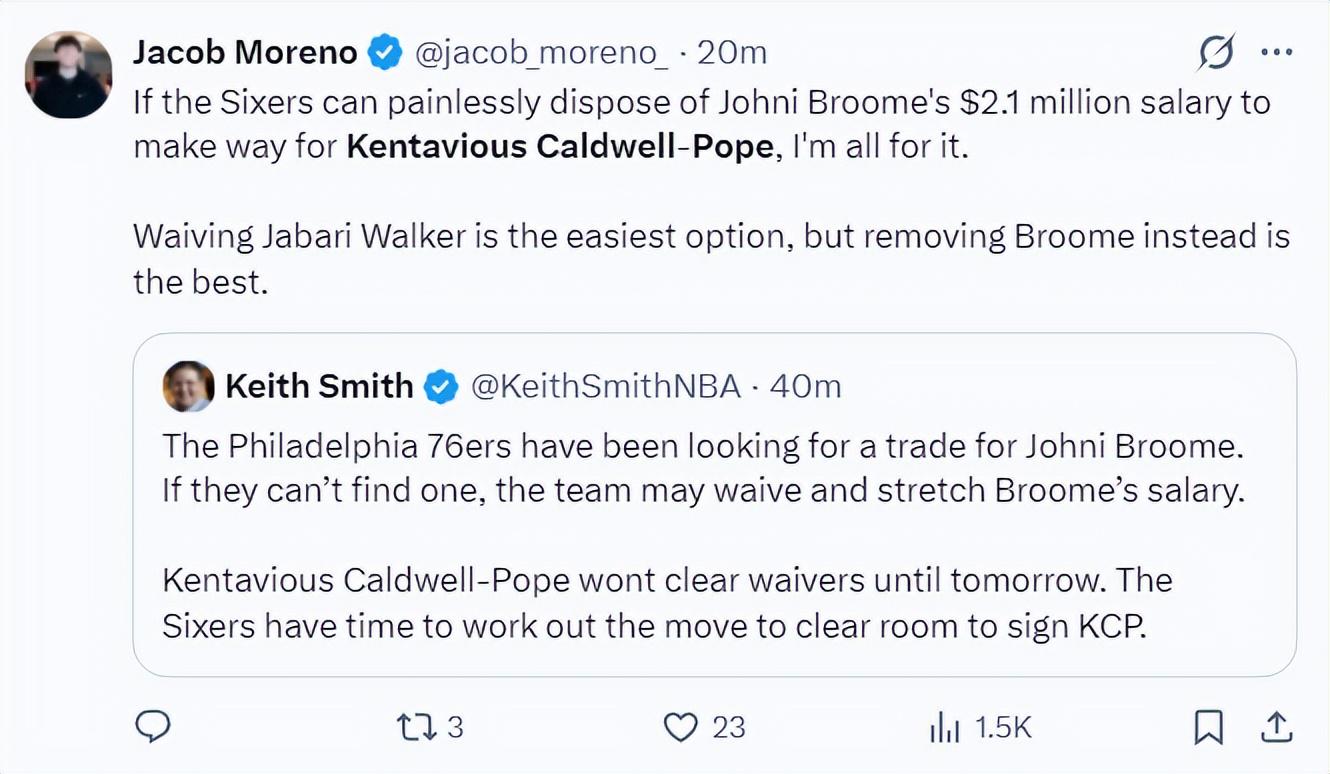Click the Jacob Moreno display name
The height and width of the screenshot is (774, 1330).
(x=246, y=52)
